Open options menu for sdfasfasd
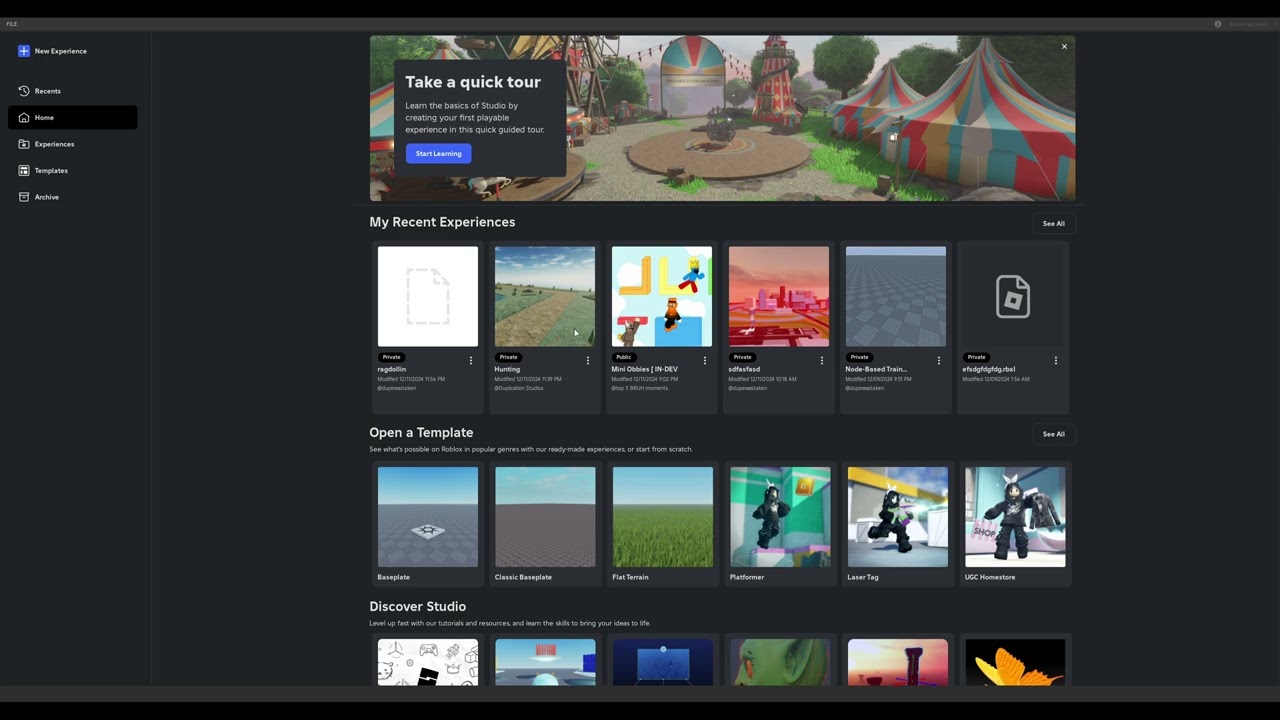1280x720 pixels. click(x=822, y=361)
